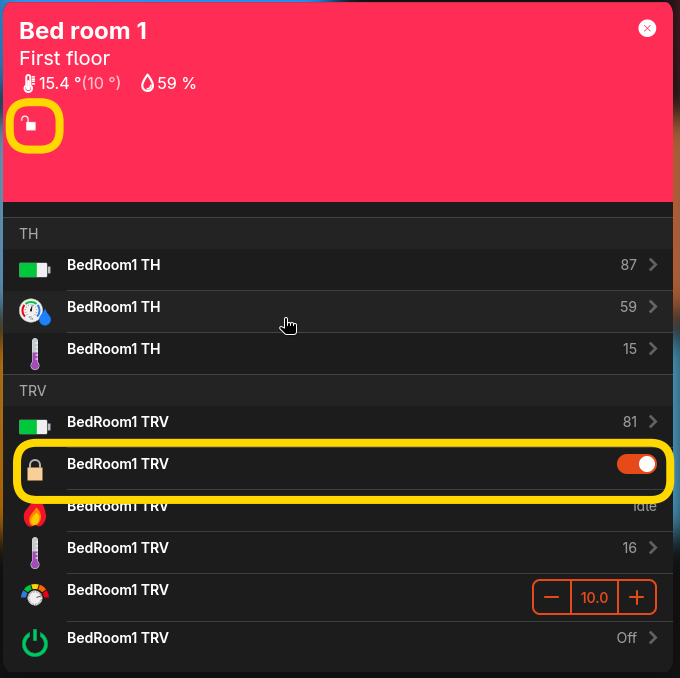This screenshot has height=678, width=680.
Task: Decrease the TRV setpoint with minus button
Action: pyautogui.click(x=552, y=598)
